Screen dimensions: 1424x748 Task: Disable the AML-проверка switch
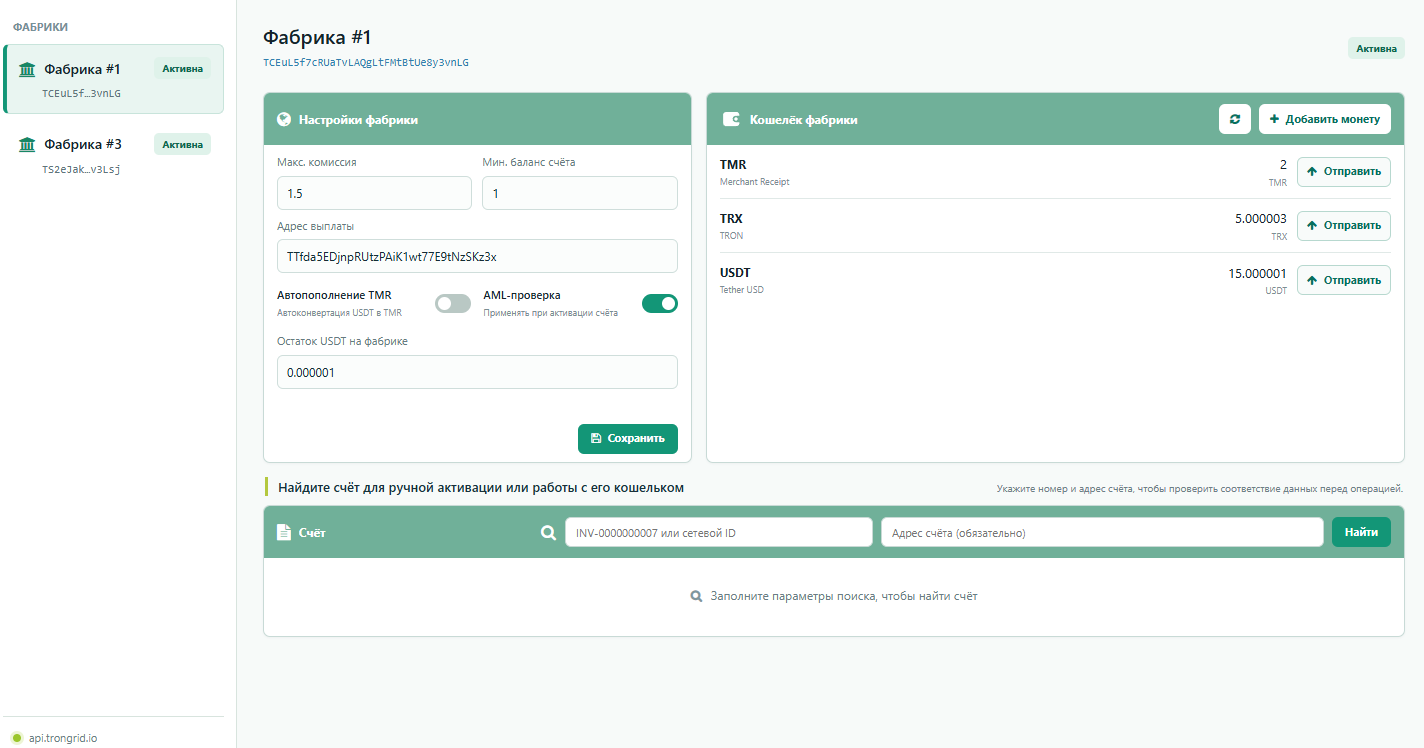point(660,303)
